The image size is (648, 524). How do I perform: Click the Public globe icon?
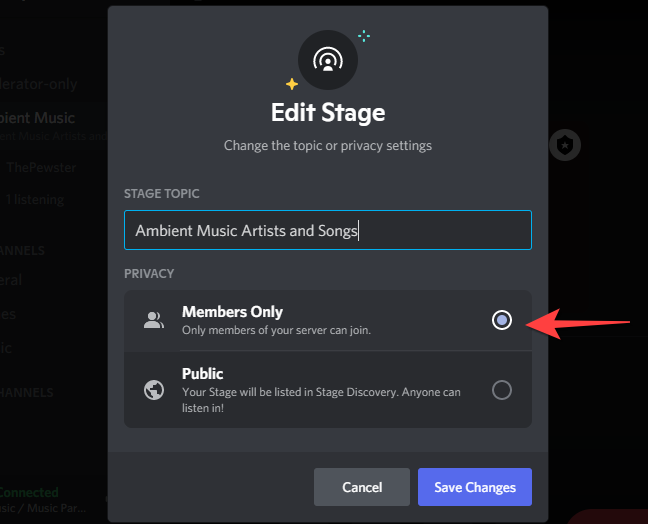[153, 390]
